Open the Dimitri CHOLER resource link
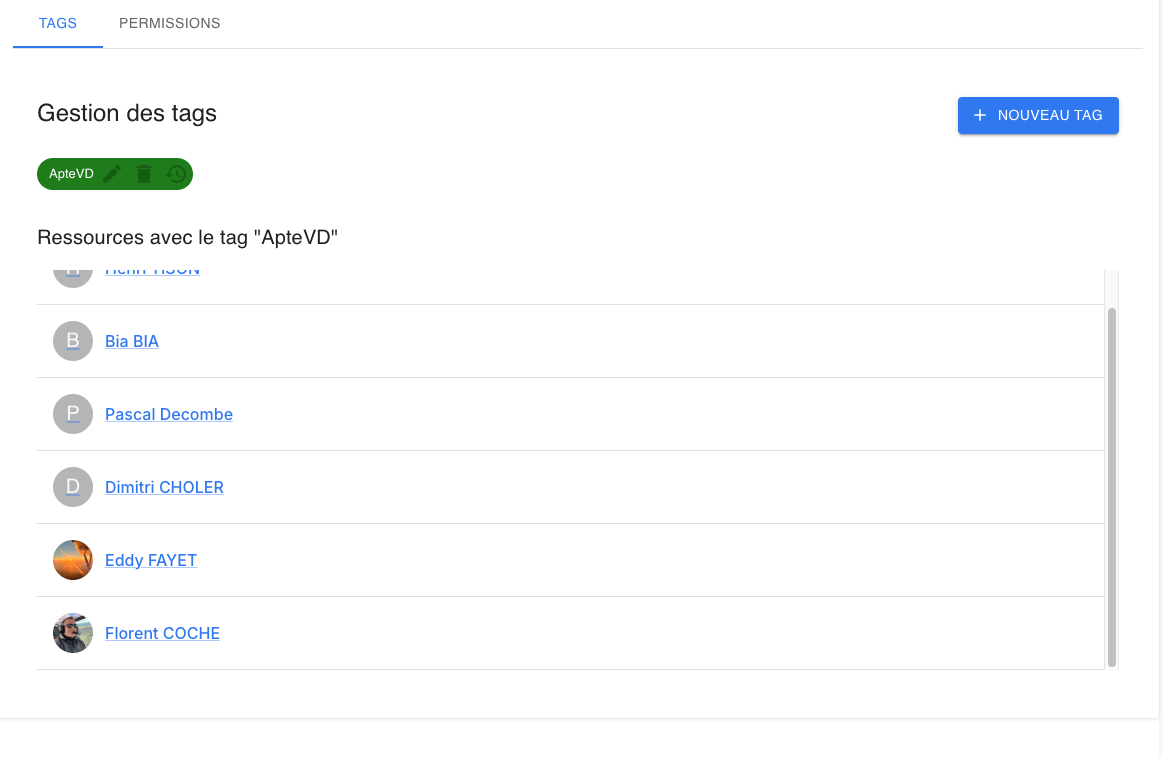1163x758 pixels. pyautogui.click(x=164, y=487)
